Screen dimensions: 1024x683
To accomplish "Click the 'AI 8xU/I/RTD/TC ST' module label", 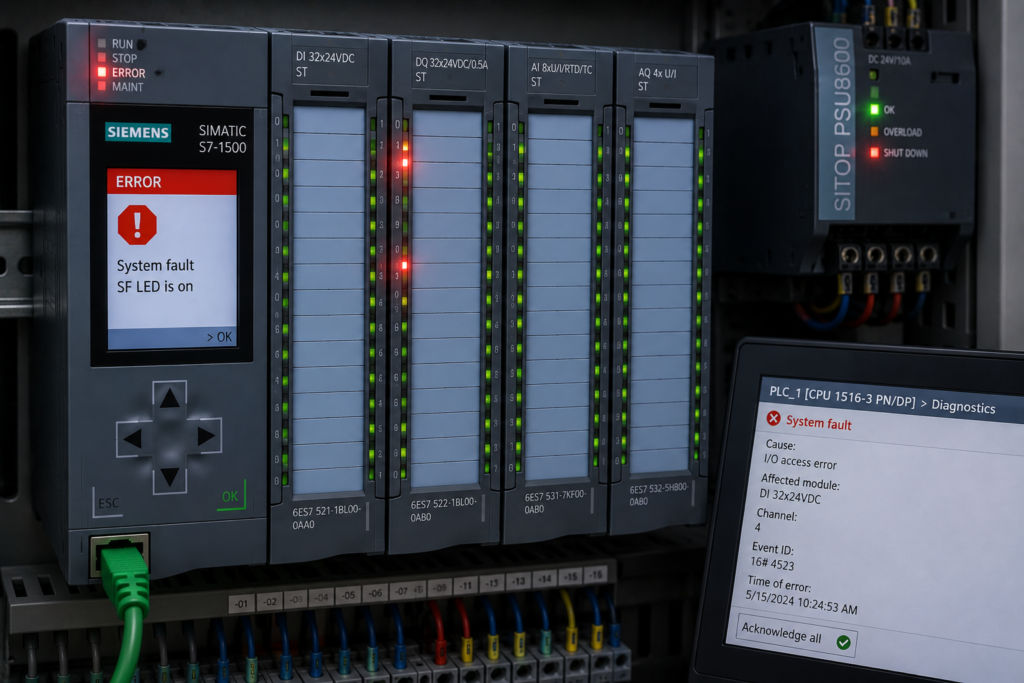I will click(561, 75).
